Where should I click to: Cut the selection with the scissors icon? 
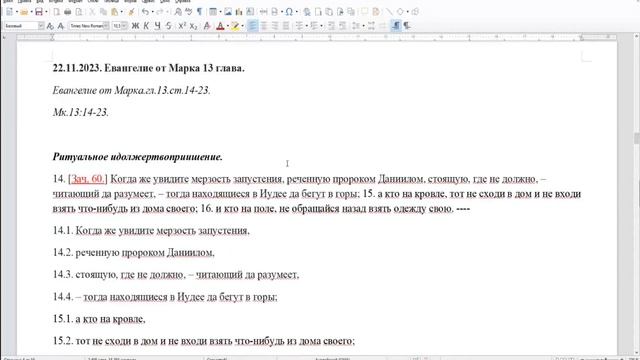coord(92,12)
